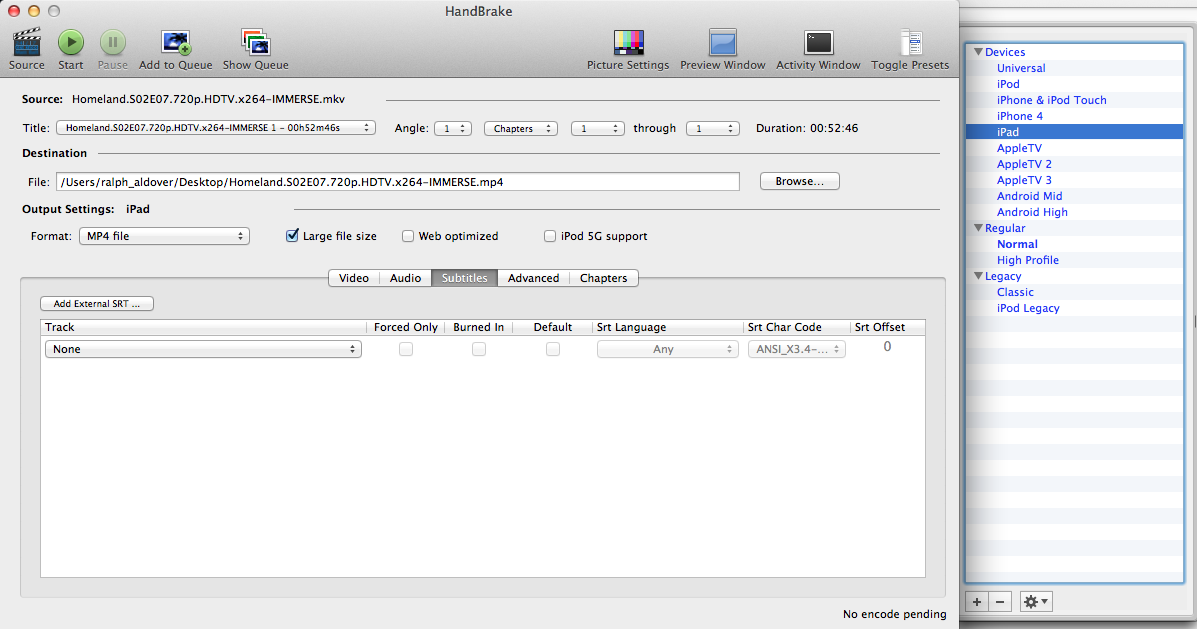Screen dimensions: 1197x629
Task: Open the Srt Char Code dropdown
Action: point(796,349)
